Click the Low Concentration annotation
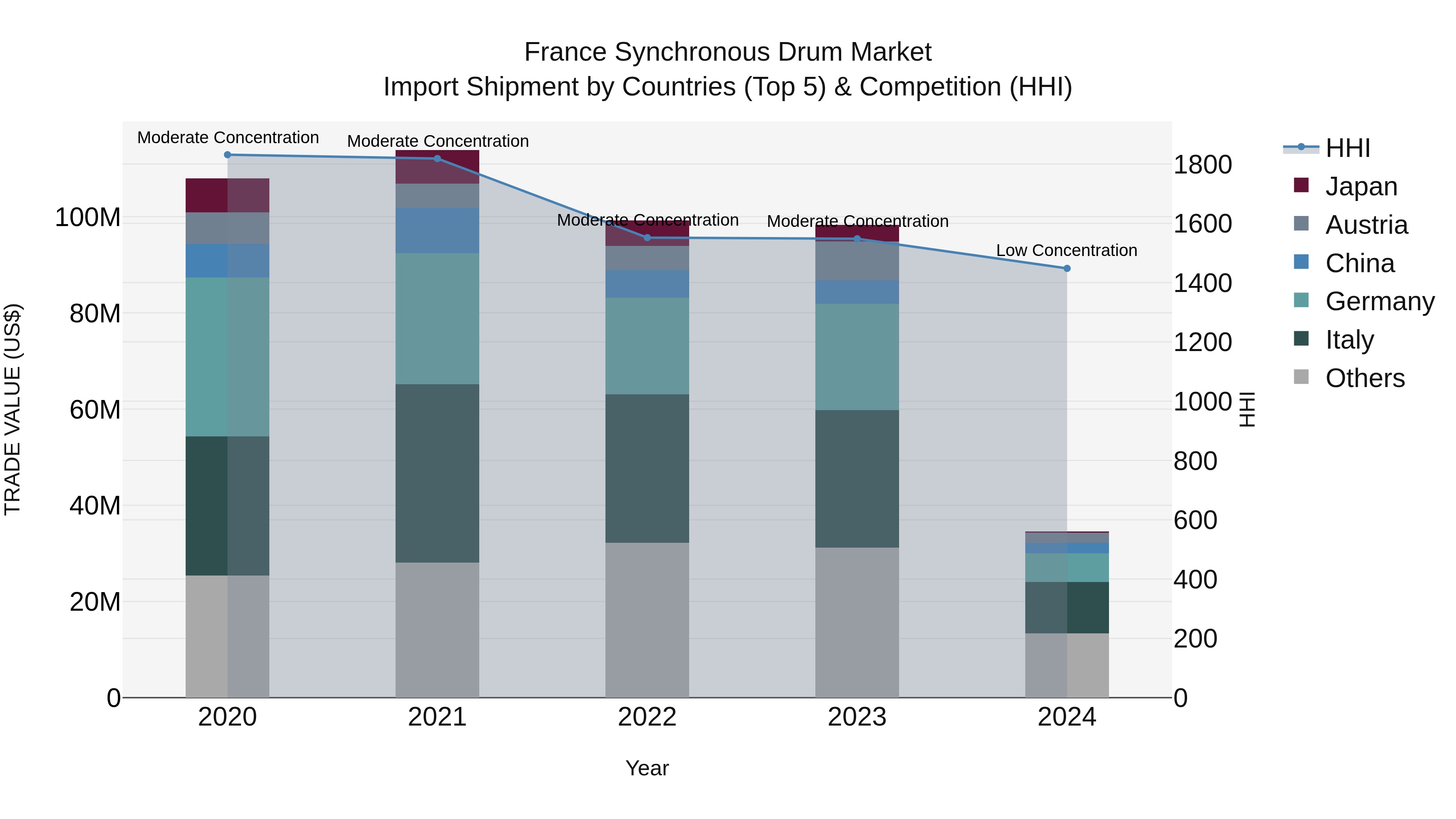 click(1067, 250)
